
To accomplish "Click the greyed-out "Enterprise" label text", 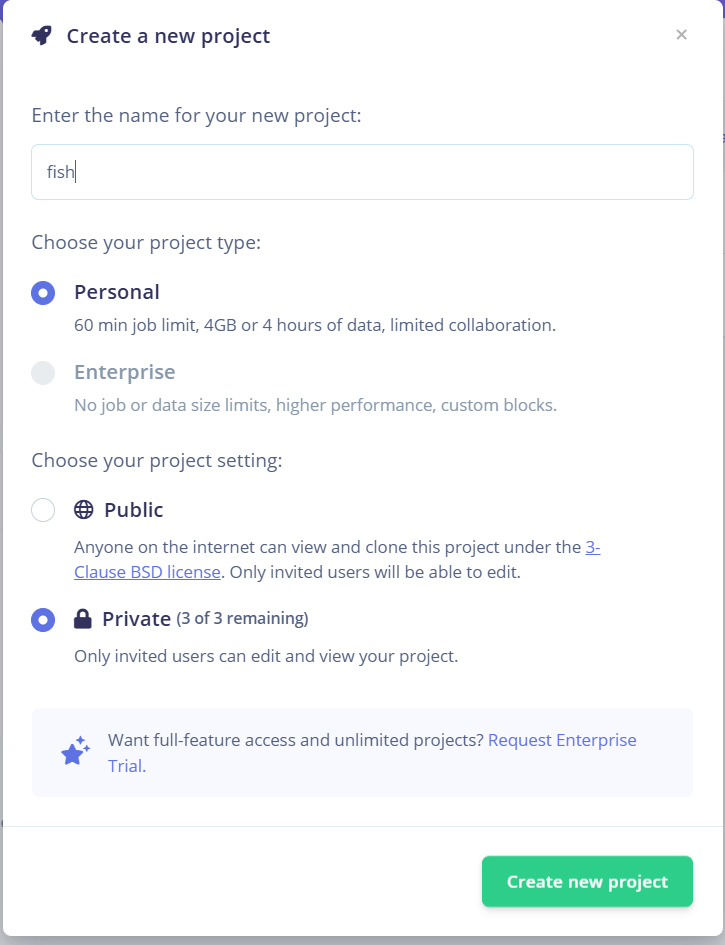I will [x=125, y=372].
